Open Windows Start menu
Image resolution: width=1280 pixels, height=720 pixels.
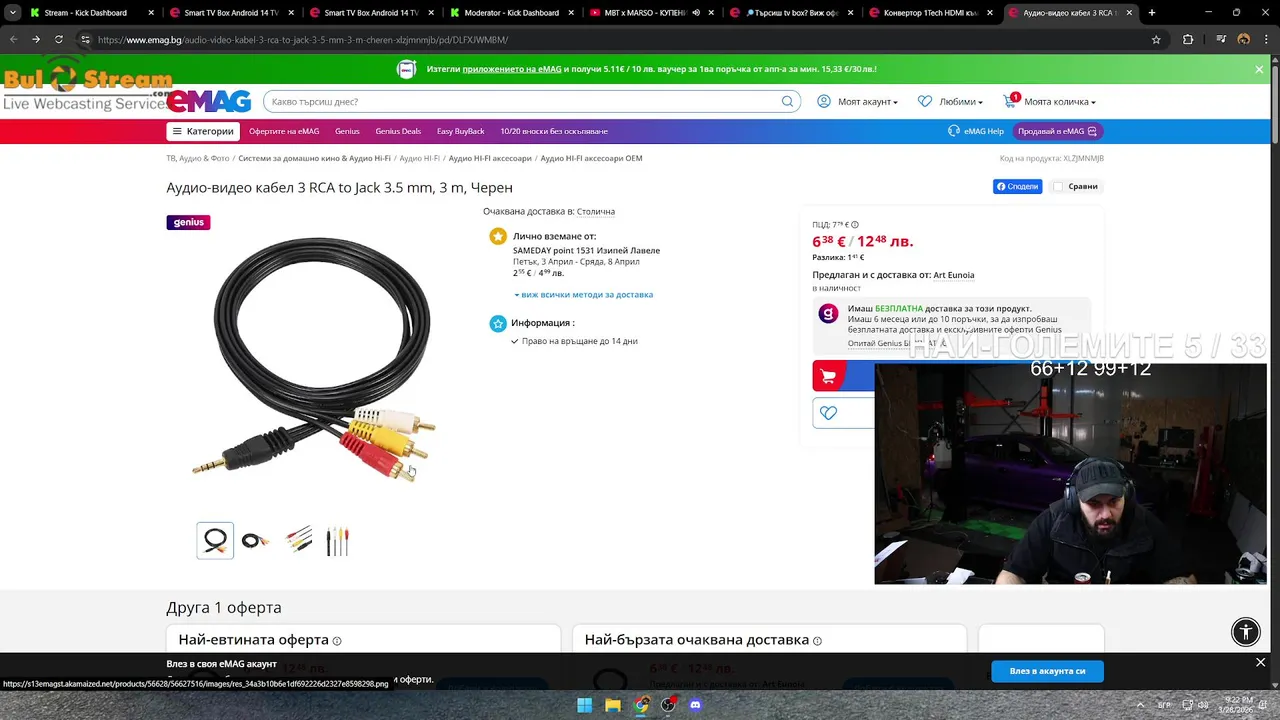[585, 705]
